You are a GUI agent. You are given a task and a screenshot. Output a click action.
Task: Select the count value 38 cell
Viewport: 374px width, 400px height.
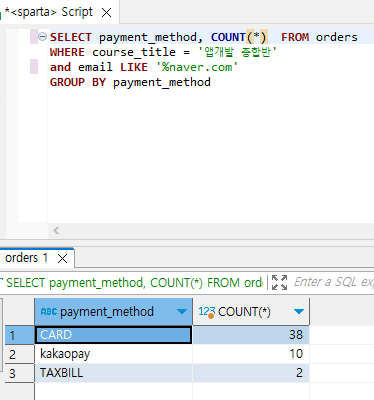click(251, 335)
